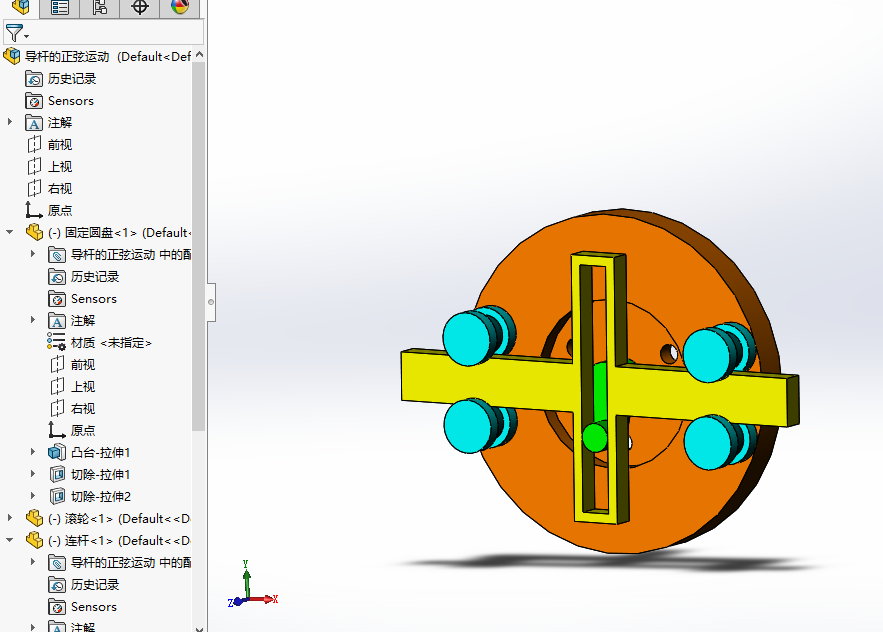Click Sensors icon under 连杆<1>
Viewport: 883px width, 632px height.
[x=57, y=607]
